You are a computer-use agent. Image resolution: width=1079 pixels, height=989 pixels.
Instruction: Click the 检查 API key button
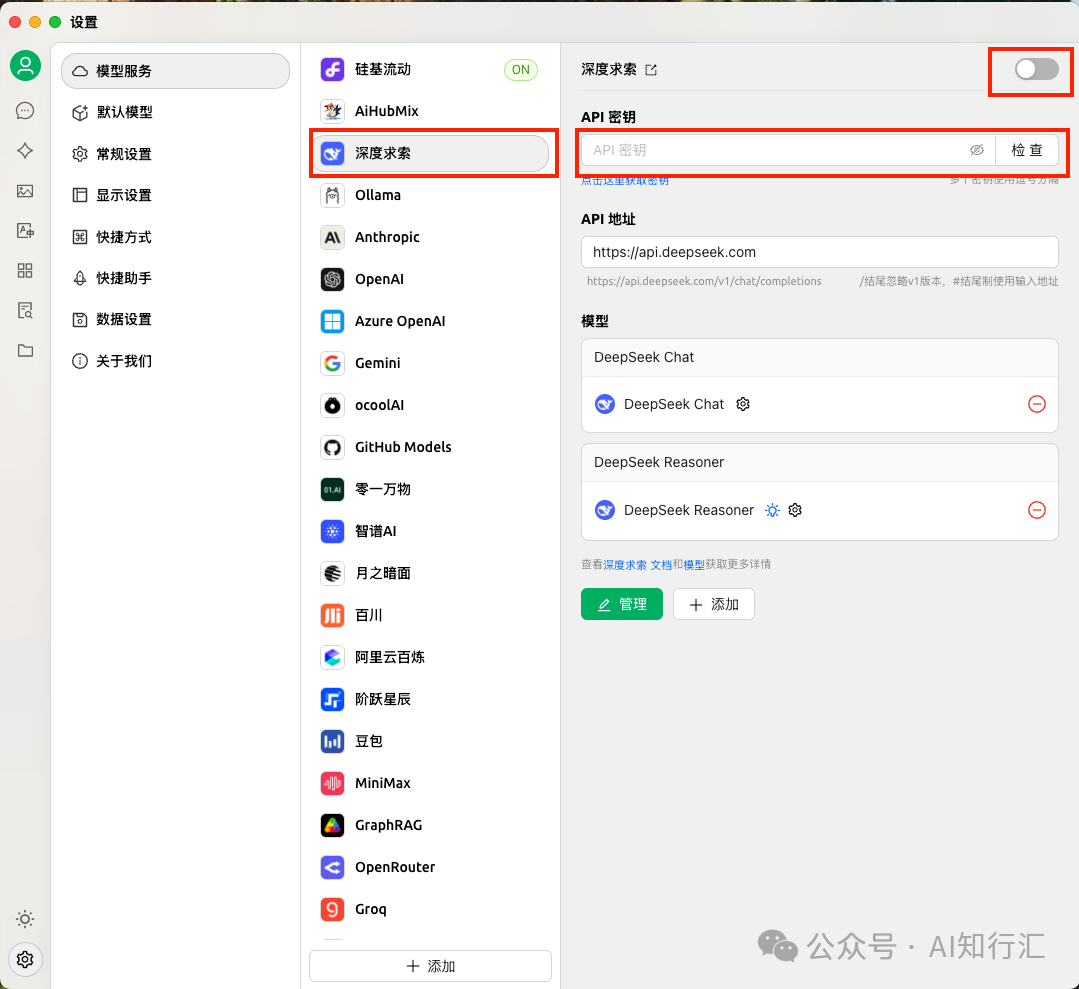click(1027, 150)
